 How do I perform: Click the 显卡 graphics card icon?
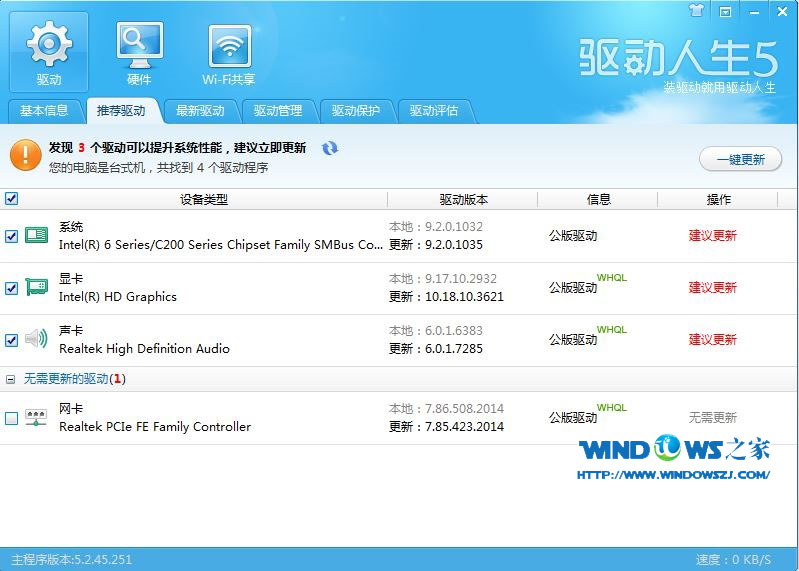pyautogui.click(x=37, y=287)
